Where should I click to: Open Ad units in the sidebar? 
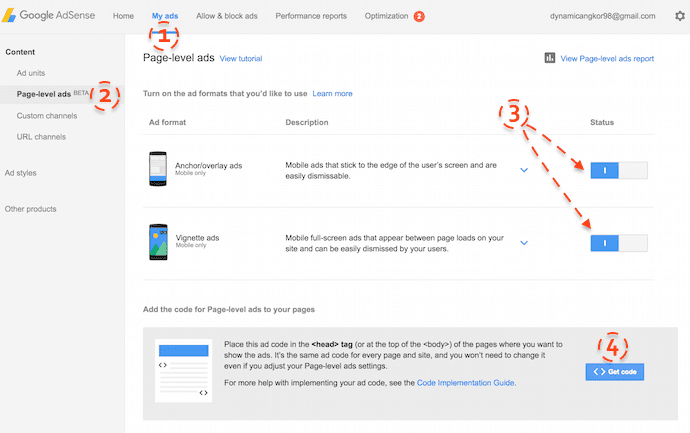31,73
